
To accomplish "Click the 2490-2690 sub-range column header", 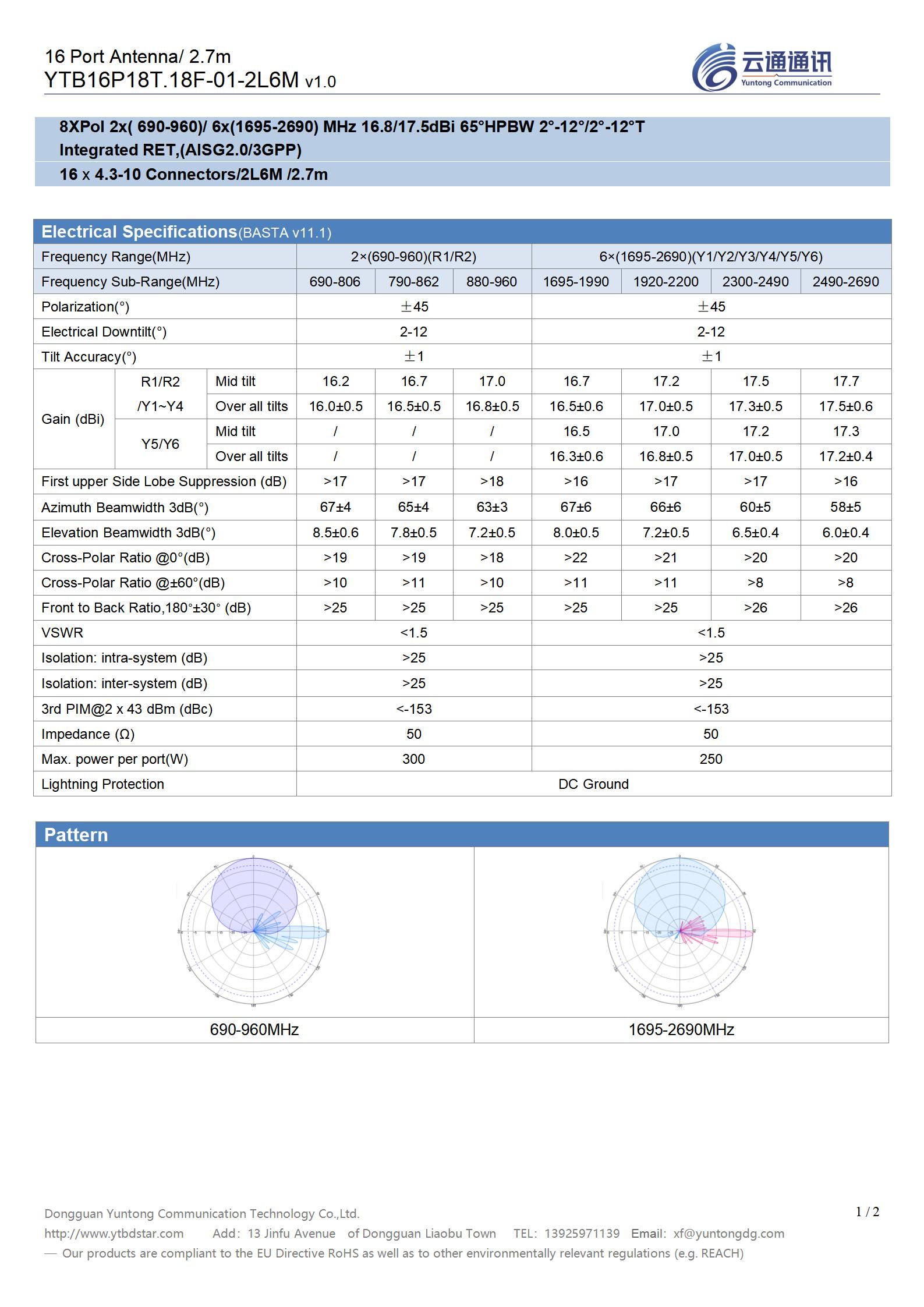I will 845,282.
